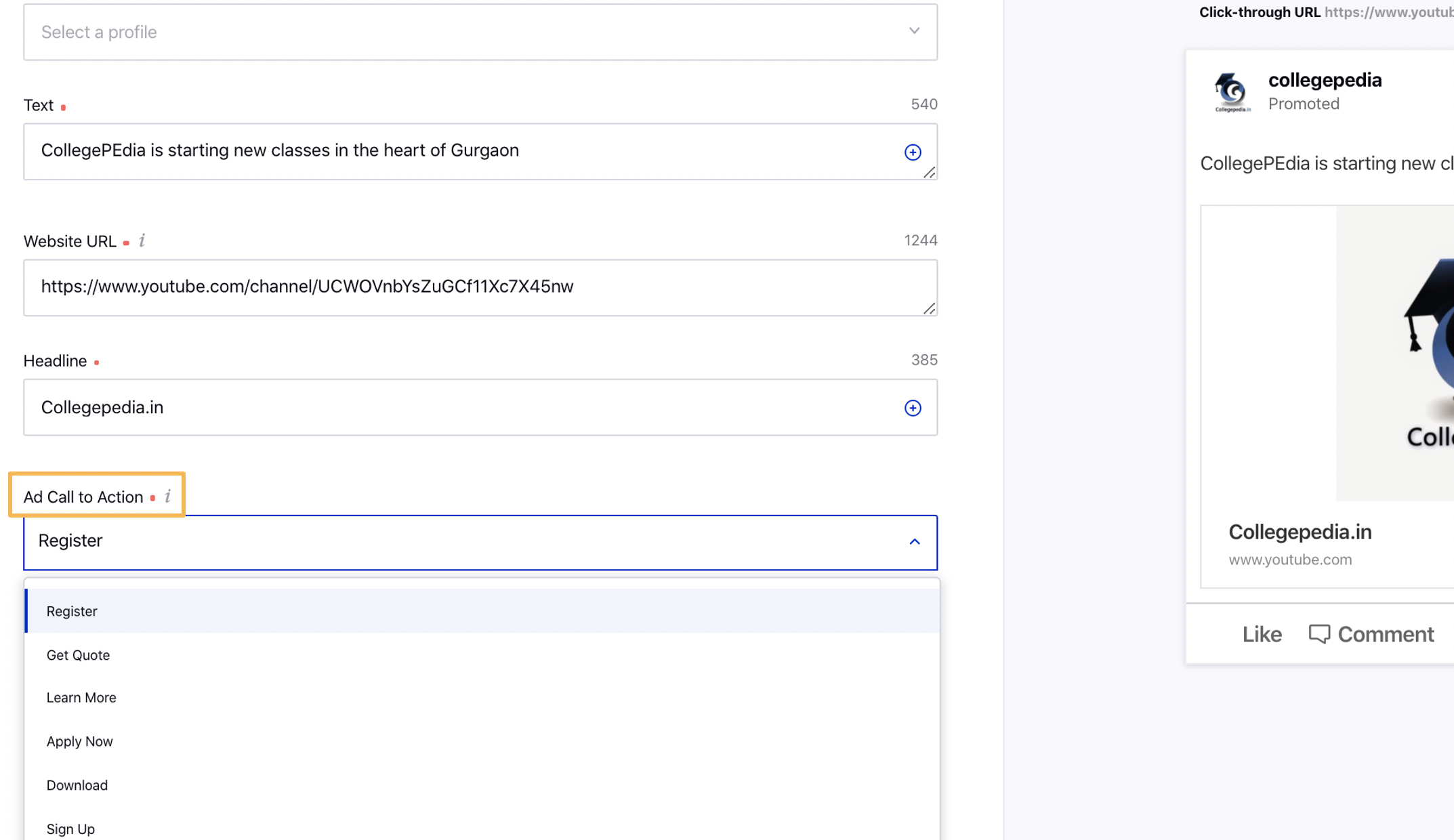Viewport: 1454px width, 840px height.
Task: Click the chevron of Ad Call to Action
Action: 915,542
